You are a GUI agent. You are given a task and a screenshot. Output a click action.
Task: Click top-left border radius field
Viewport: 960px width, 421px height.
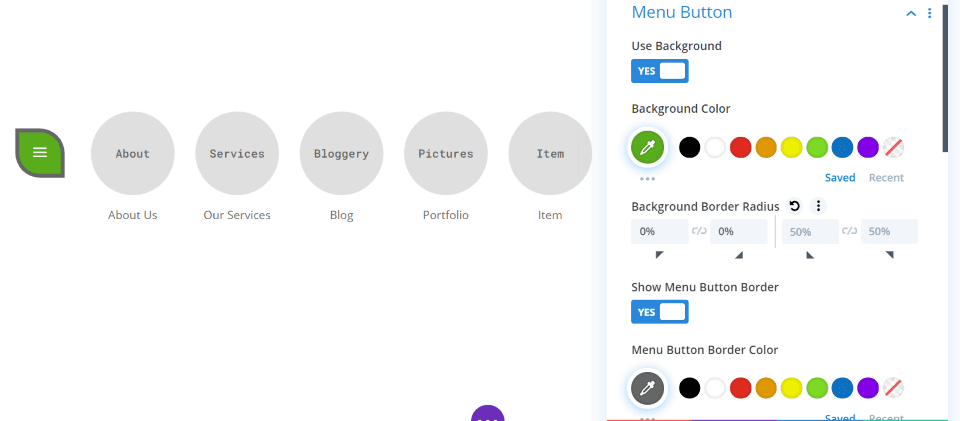click(660, 232)
